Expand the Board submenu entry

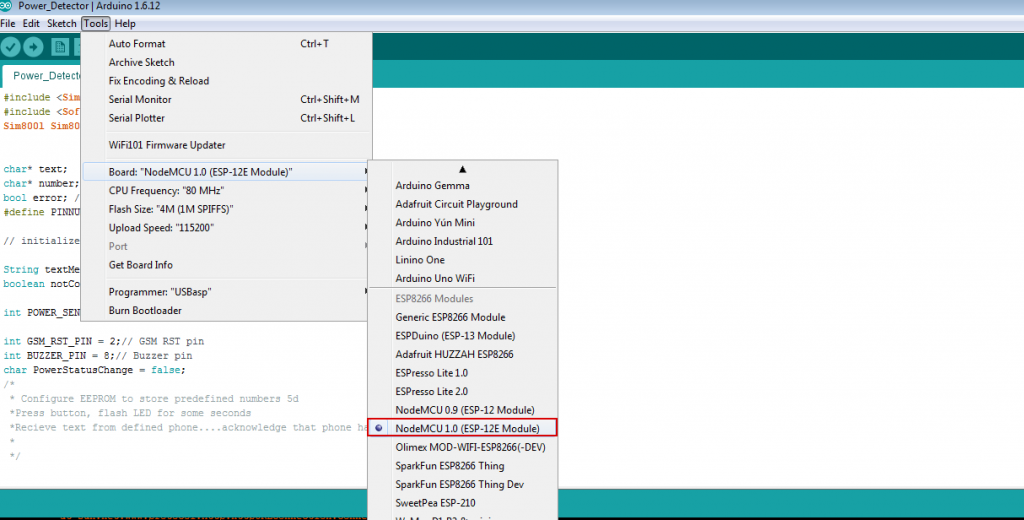click(200, 172)
